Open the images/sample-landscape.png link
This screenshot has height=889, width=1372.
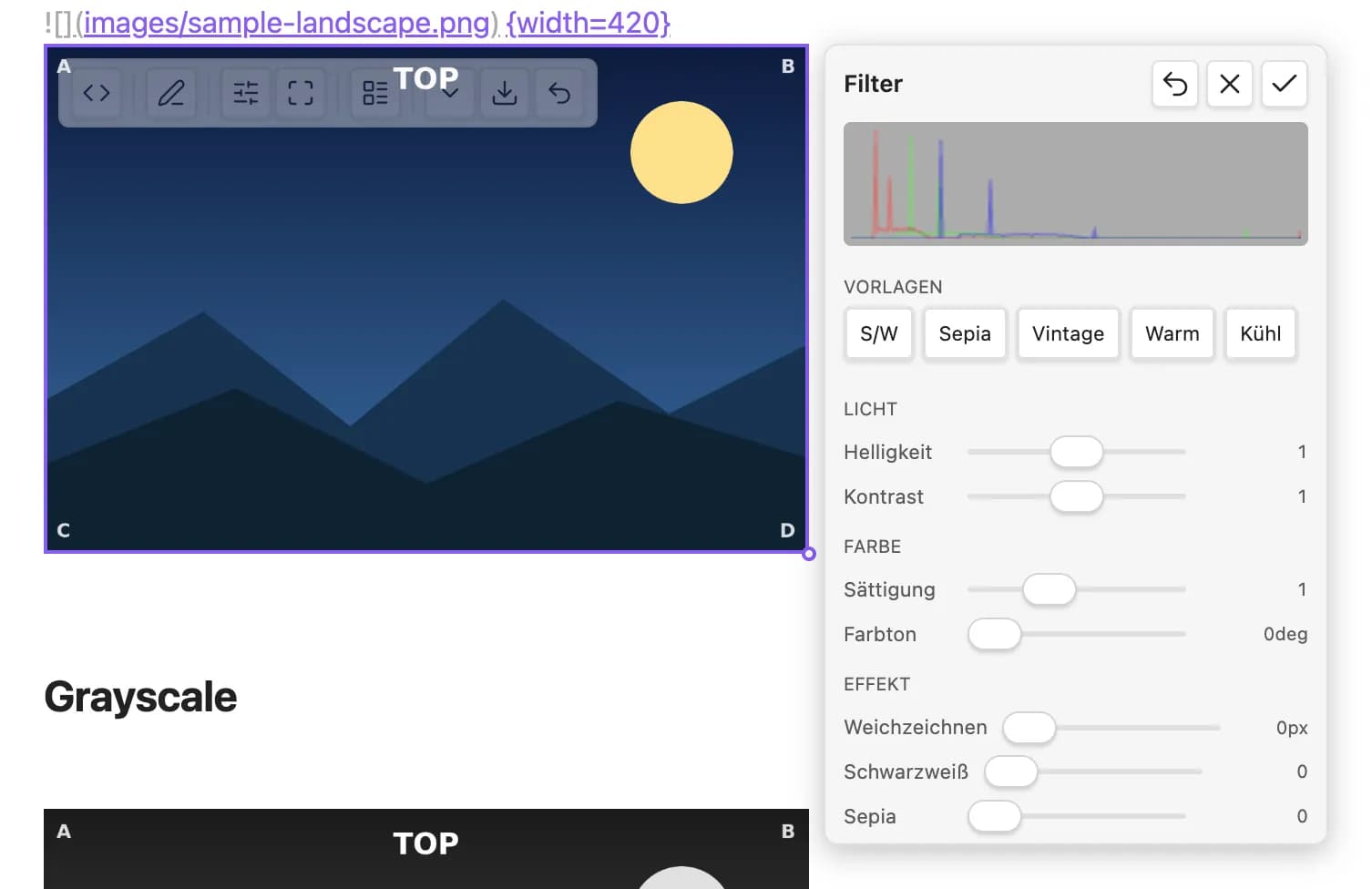coord(287,22)
